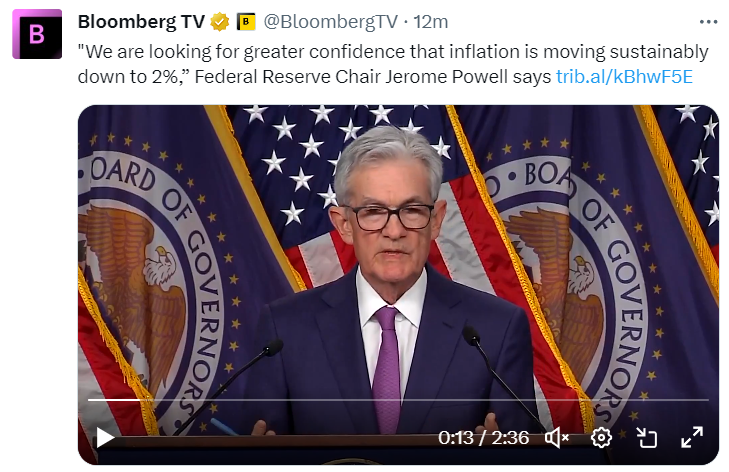The height and width of the screenshot is (472, 729).
Task: Open the tweet via 12m timestamp
Action: click(x=432, y=22)
